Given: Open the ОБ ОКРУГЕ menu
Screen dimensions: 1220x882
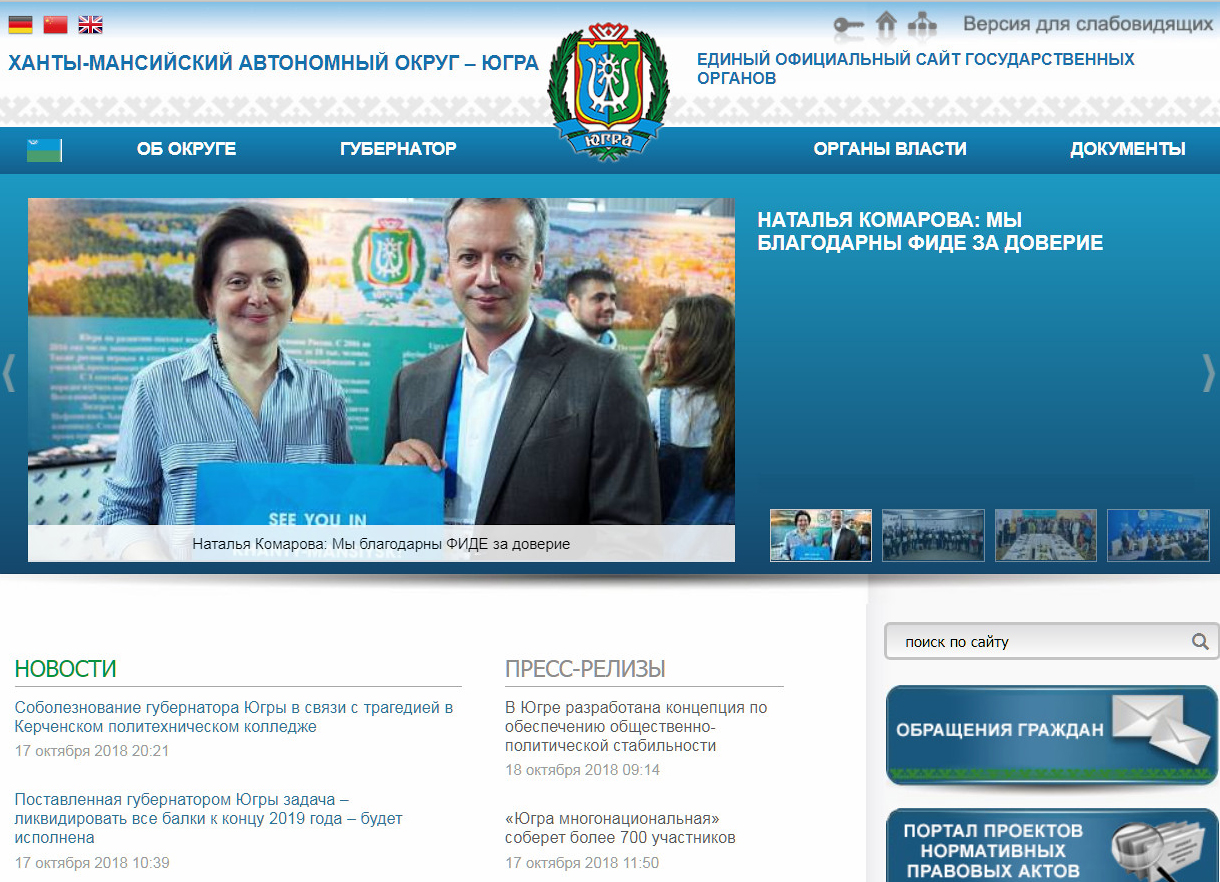Looking at the screenshot, I should click(186, 149).
